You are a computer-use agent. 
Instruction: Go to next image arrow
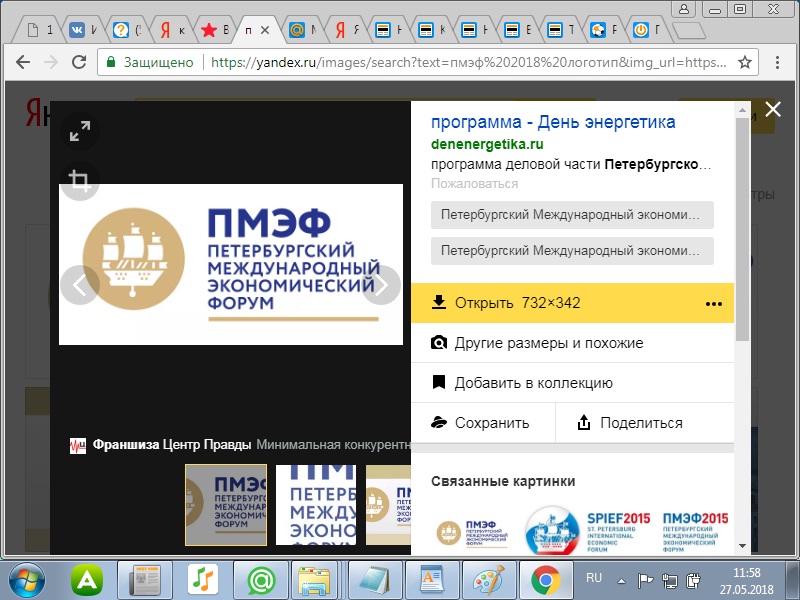[x=382, y=285]
